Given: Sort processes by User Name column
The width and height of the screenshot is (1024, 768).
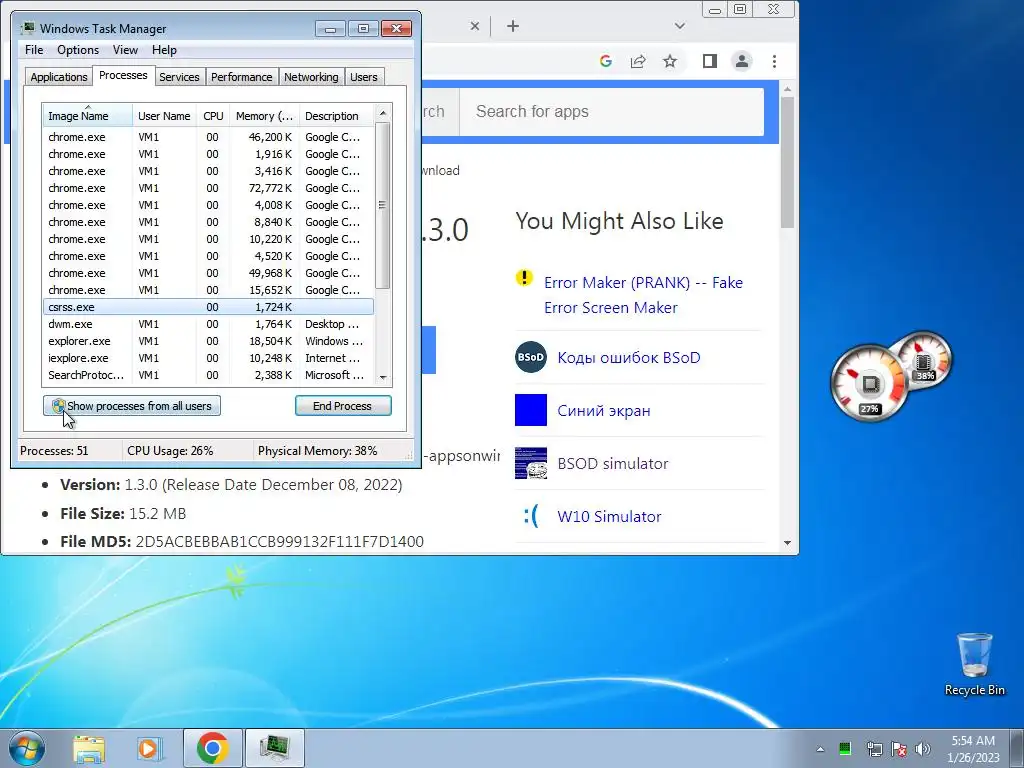Looking at the screenshot, I should (x=164, y=116).
